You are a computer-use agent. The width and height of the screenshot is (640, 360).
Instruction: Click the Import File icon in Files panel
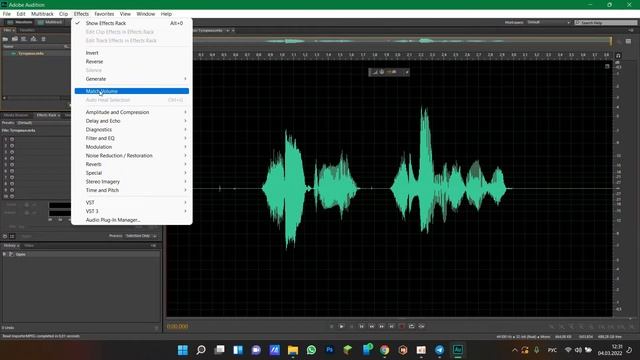click(15, 39)
